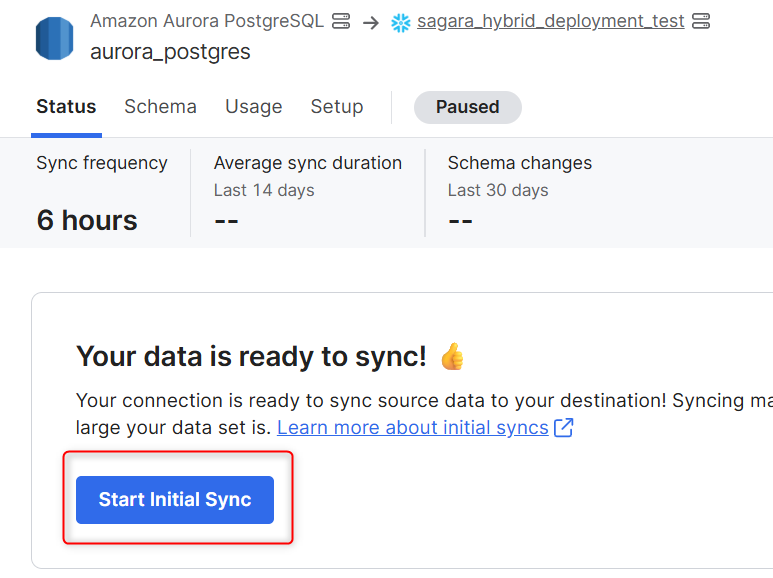Click the Your data is ready to sync heading

pyautogui.click(x=251, y=356)
